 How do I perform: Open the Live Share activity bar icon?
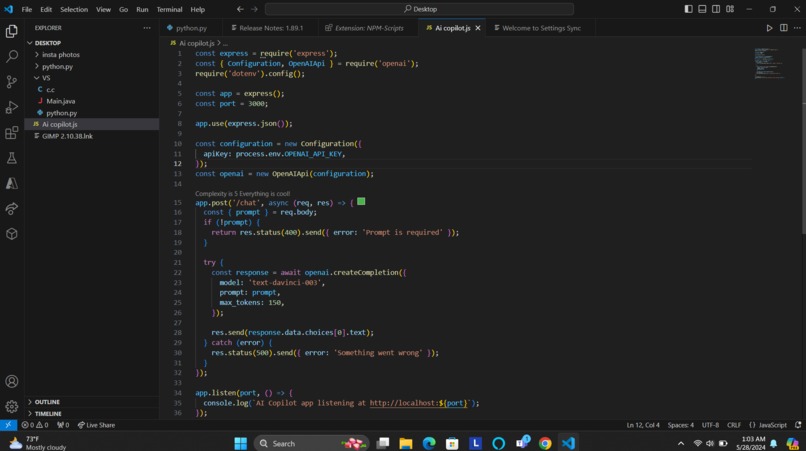click(x=11, y=208)
